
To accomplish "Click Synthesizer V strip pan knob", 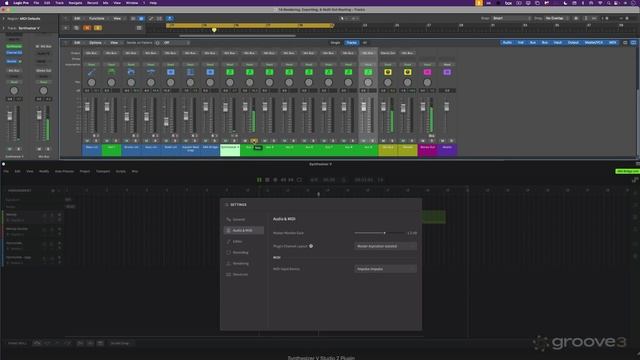I will coord(230,82).
